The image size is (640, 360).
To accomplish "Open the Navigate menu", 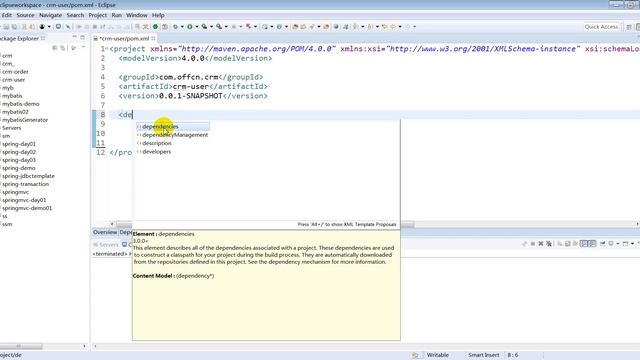I will click(x=51, y=15).
